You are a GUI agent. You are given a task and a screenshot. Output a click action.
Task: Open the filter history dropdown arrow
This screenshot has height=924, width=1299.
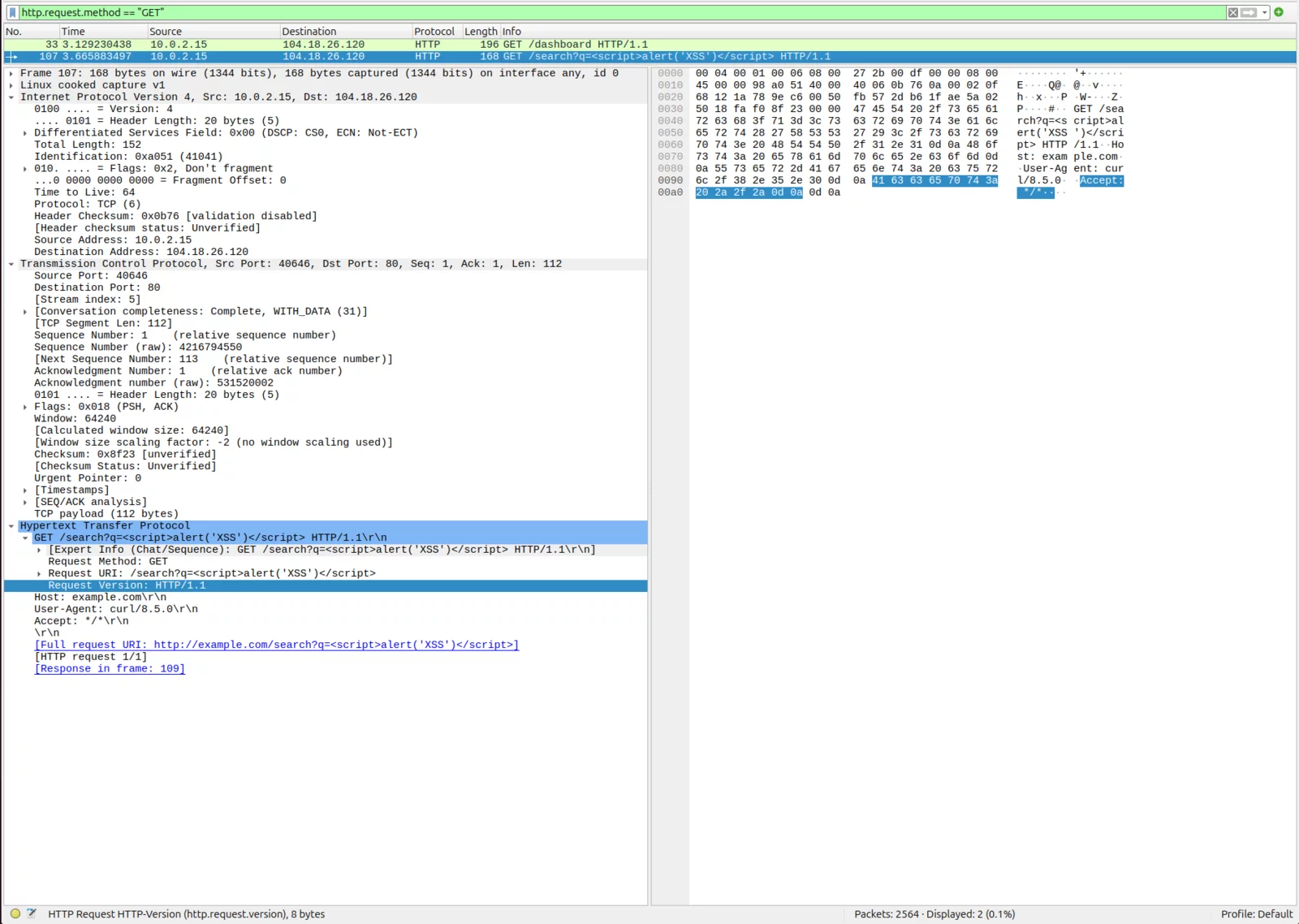(1264, 12)
